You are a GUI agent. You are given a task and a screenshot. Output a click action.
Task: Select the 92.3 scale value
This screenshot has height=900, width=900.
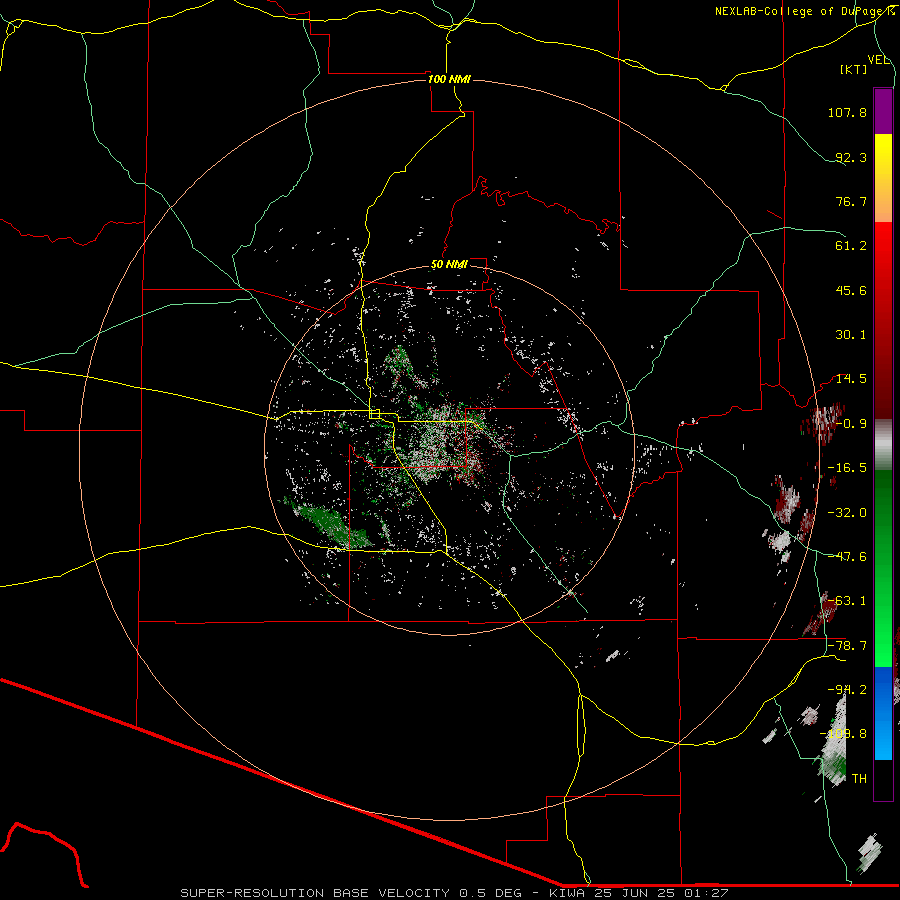851,157
